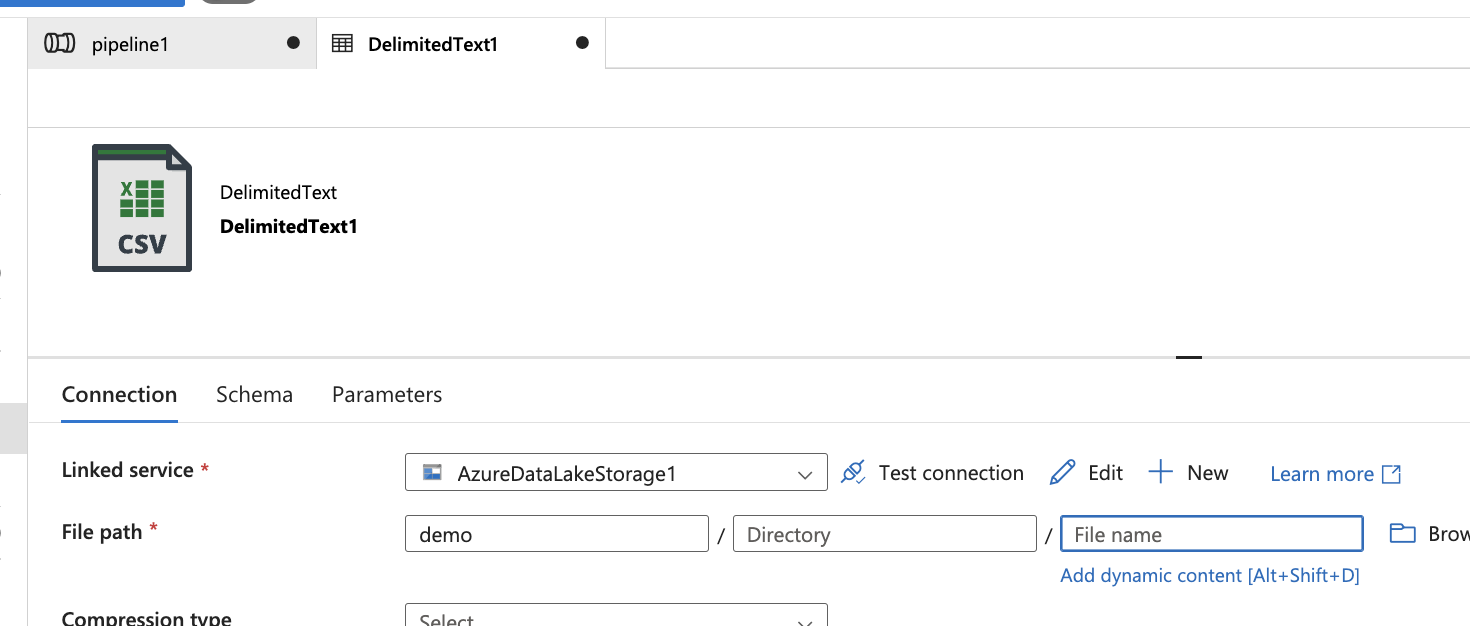Click the Edit pencil icon for linked service
The height and width of the screenshot is (626, 1470).
(1062, 471)
